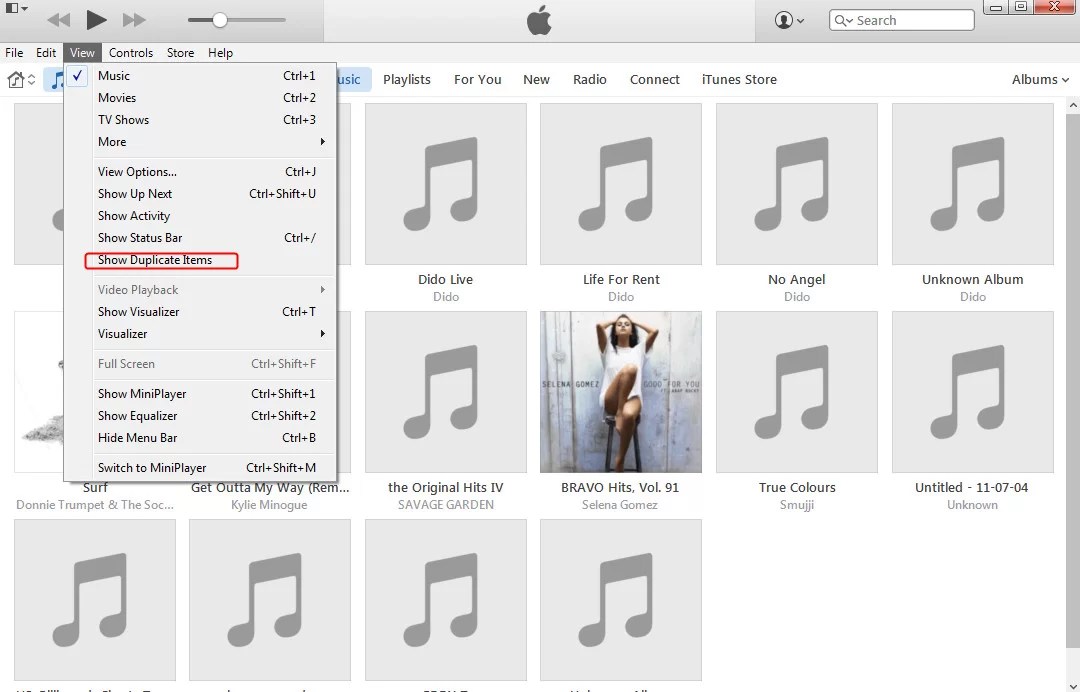Open the Albums view dropdown
The image size is (1080, 692).
click(1040, 79)
